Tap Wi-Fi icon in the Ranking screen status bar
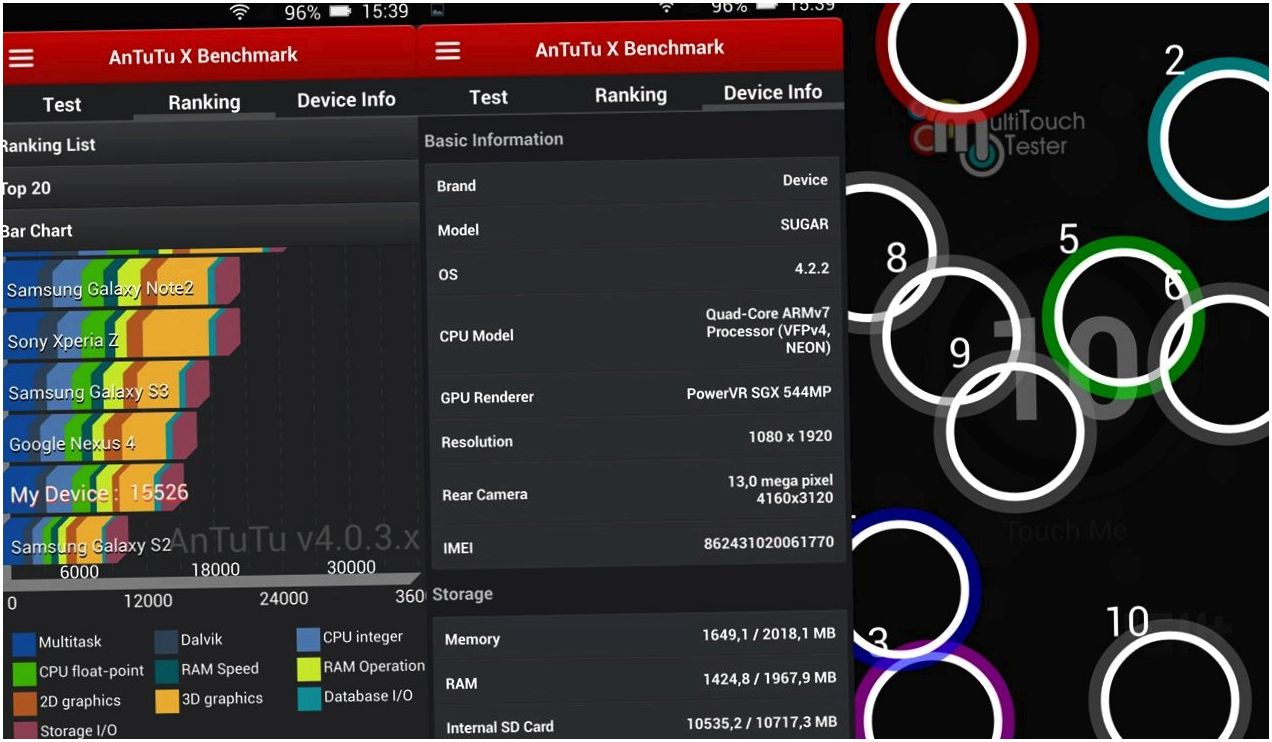The height and width of the screenshot is (742, 1272). pos(239,12)
